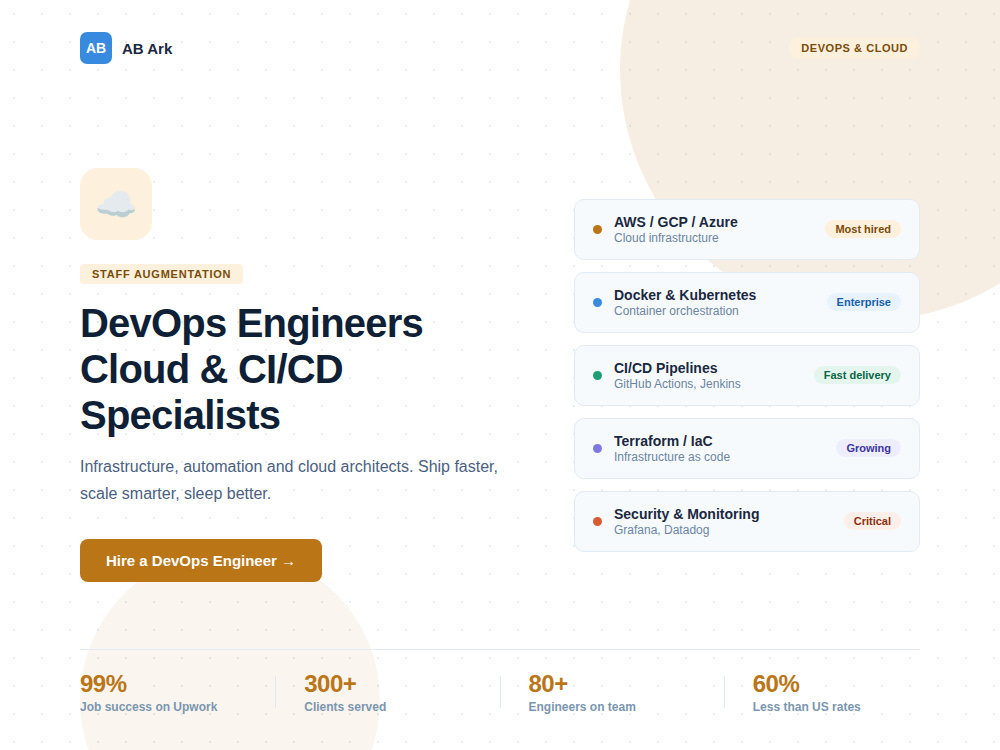Click the red dot beside Security & Monitoring
The image size is (1000, 750).
[x=598, y=522]
